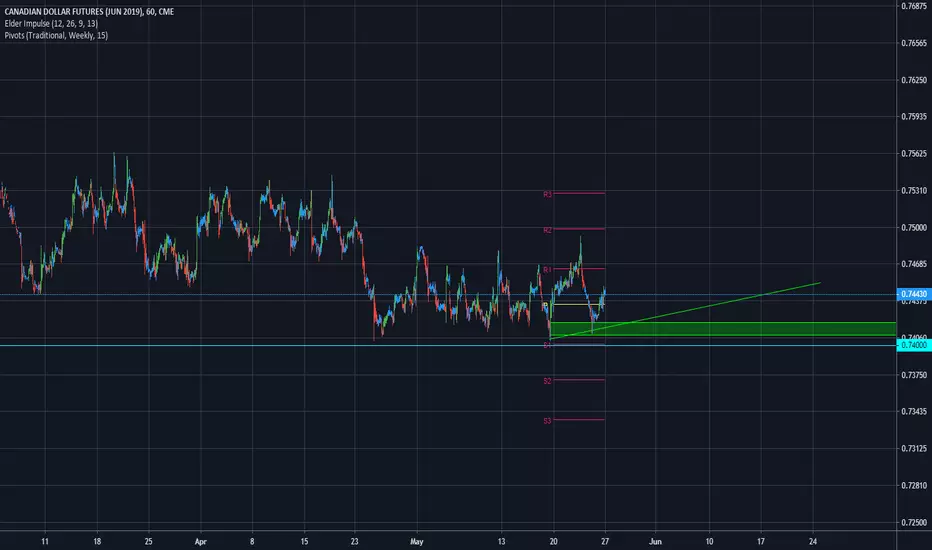Click the 0.73125 price axis label

[914, 449]
